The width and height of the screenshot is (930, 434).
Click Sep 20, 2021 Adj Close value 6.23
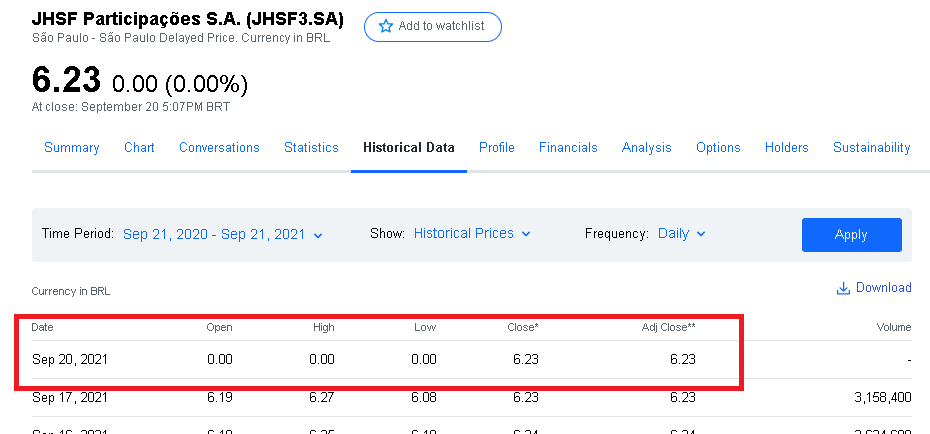coord(682,359)
